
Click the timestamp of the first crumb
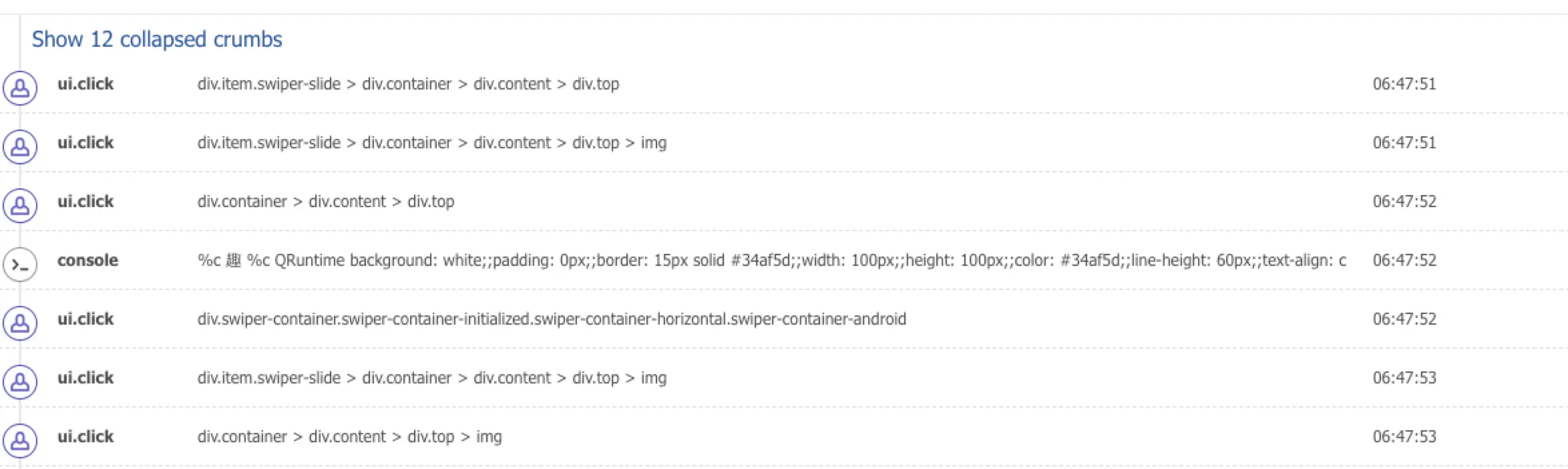pos(1404,84)
